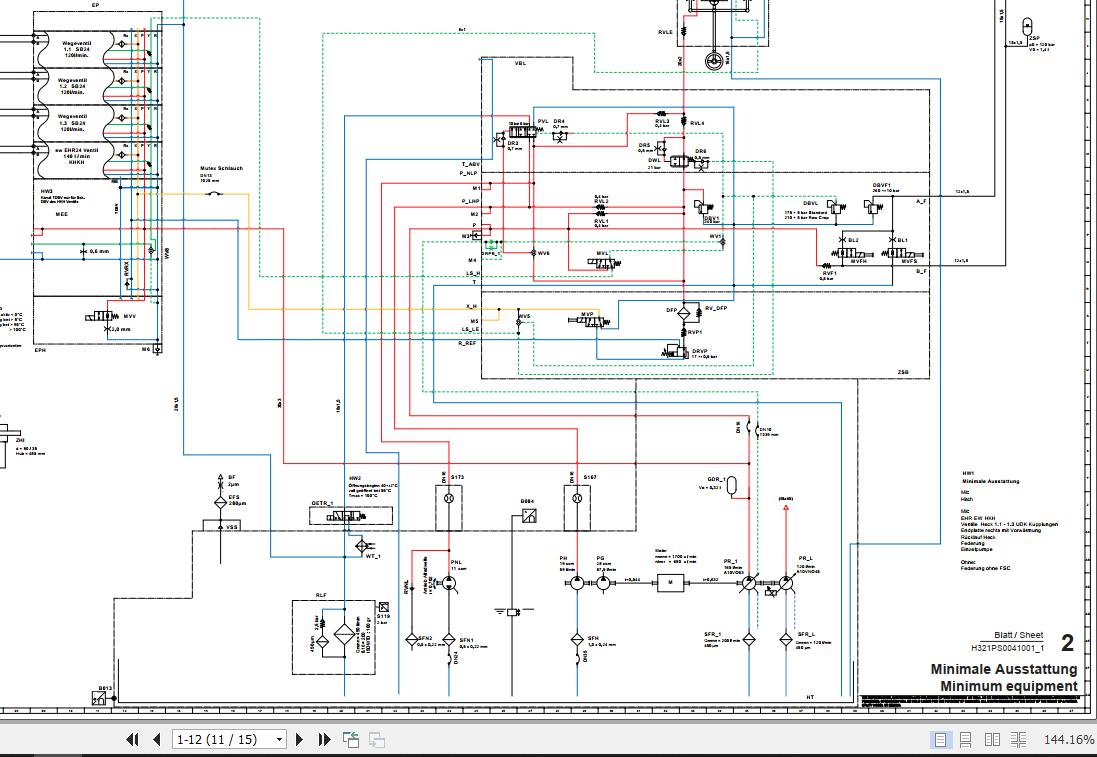This screenshot has width=1097, height=757.
Task: Enable continuous scrolling page layout
Action: click(965, 739)
